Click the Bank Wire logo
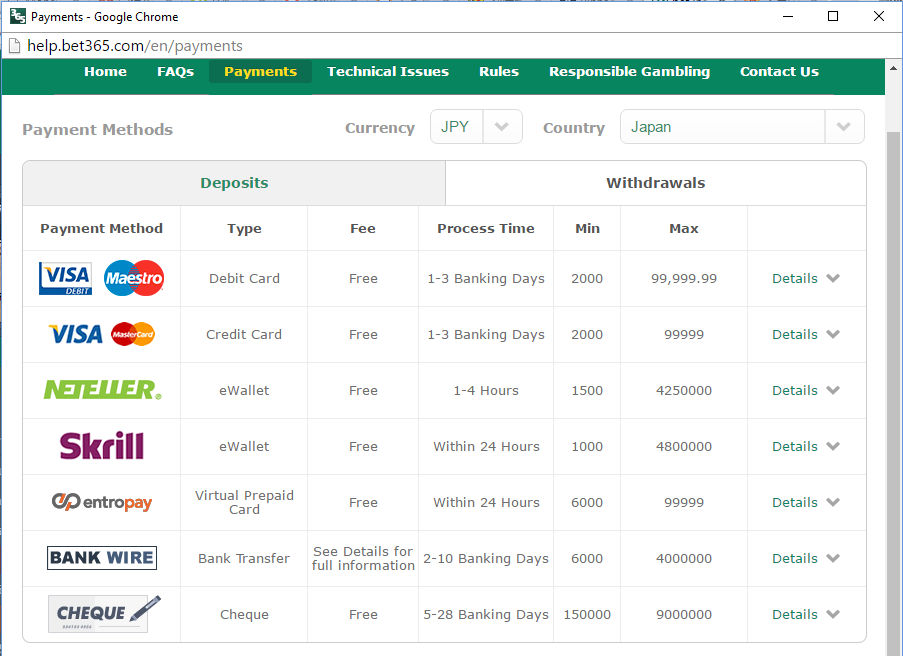Viewport: 903px width, 656px height. click(102, 558)
